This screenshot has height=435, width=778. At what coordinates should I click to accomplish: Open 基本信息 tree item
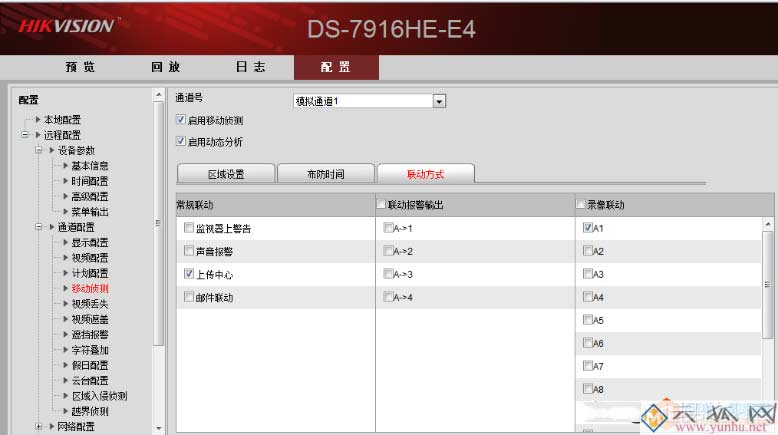90,166
